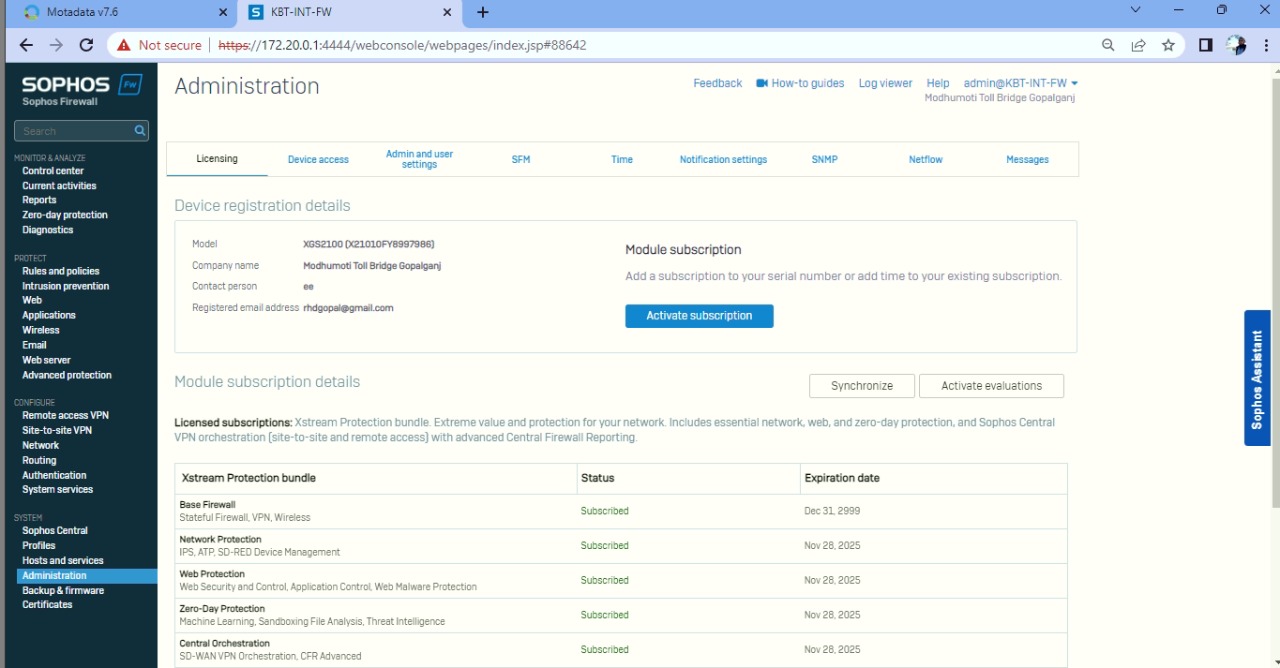Screen dimensions: 1280x668
Task: Open Intrusion prevention in sidebar
Action: click(66, 286)
